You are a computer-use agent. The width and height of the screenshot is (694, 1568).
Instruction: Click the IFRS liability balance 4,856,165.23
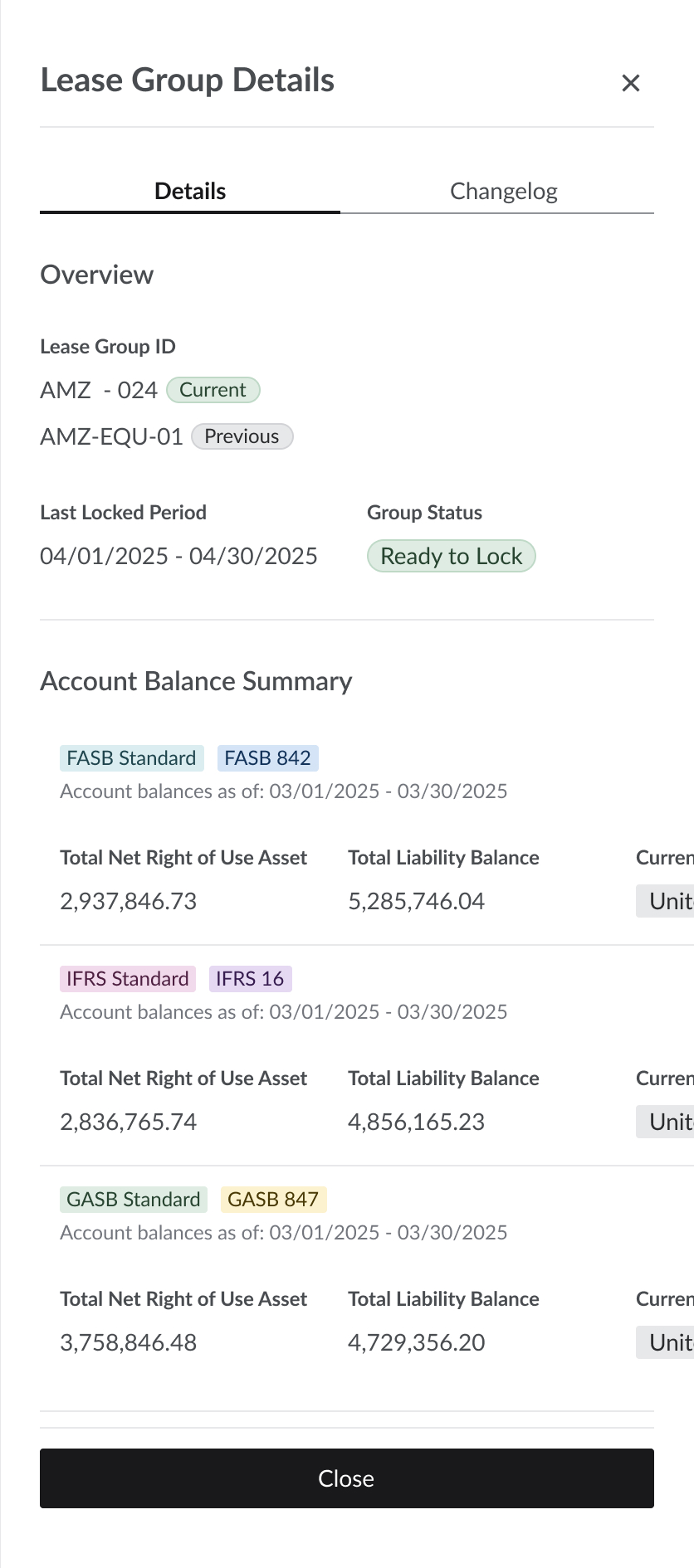[x=417, y=1122]
